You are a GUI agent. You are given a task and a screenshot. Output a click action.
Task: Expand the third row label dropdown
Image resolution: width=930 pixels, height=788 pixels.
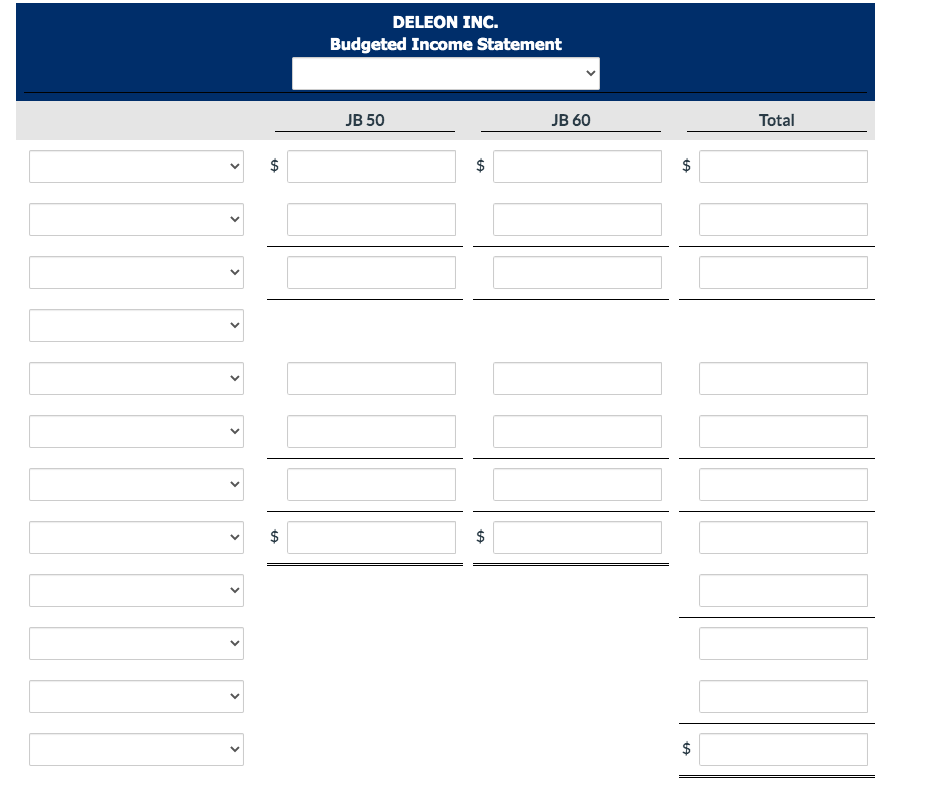tap(136, 272)
